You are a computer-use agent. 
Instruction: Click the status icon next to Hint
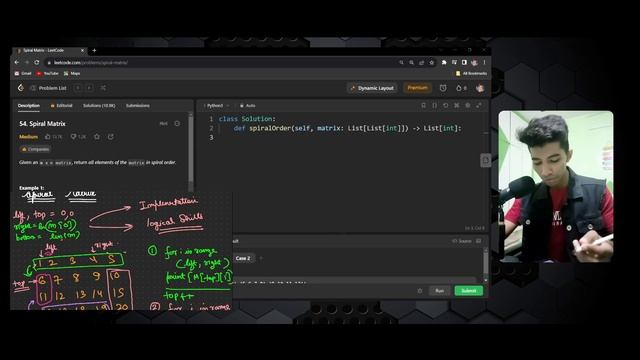pos(177,123)
